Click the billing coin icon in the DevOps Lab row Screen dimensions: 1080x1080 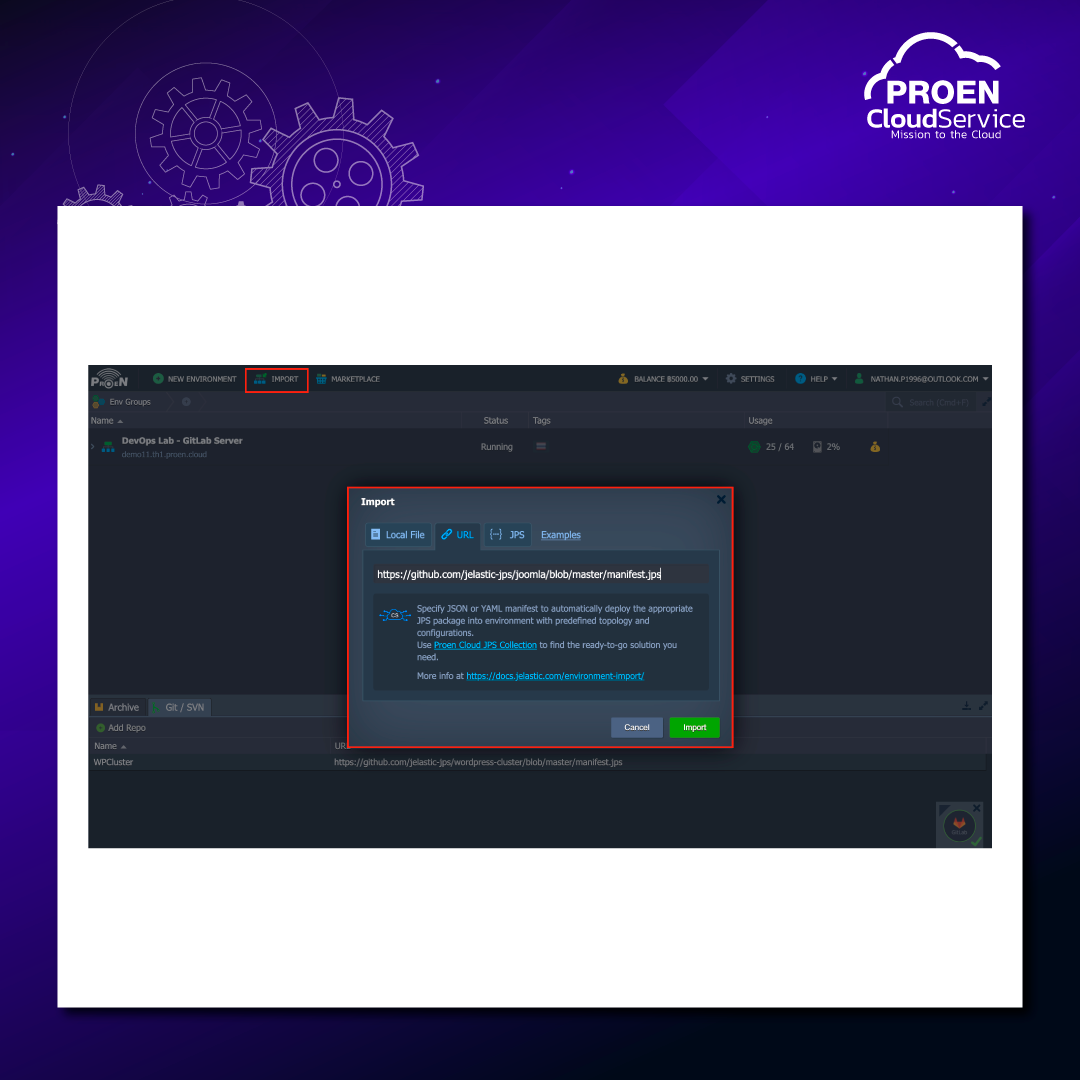point(875,447)
